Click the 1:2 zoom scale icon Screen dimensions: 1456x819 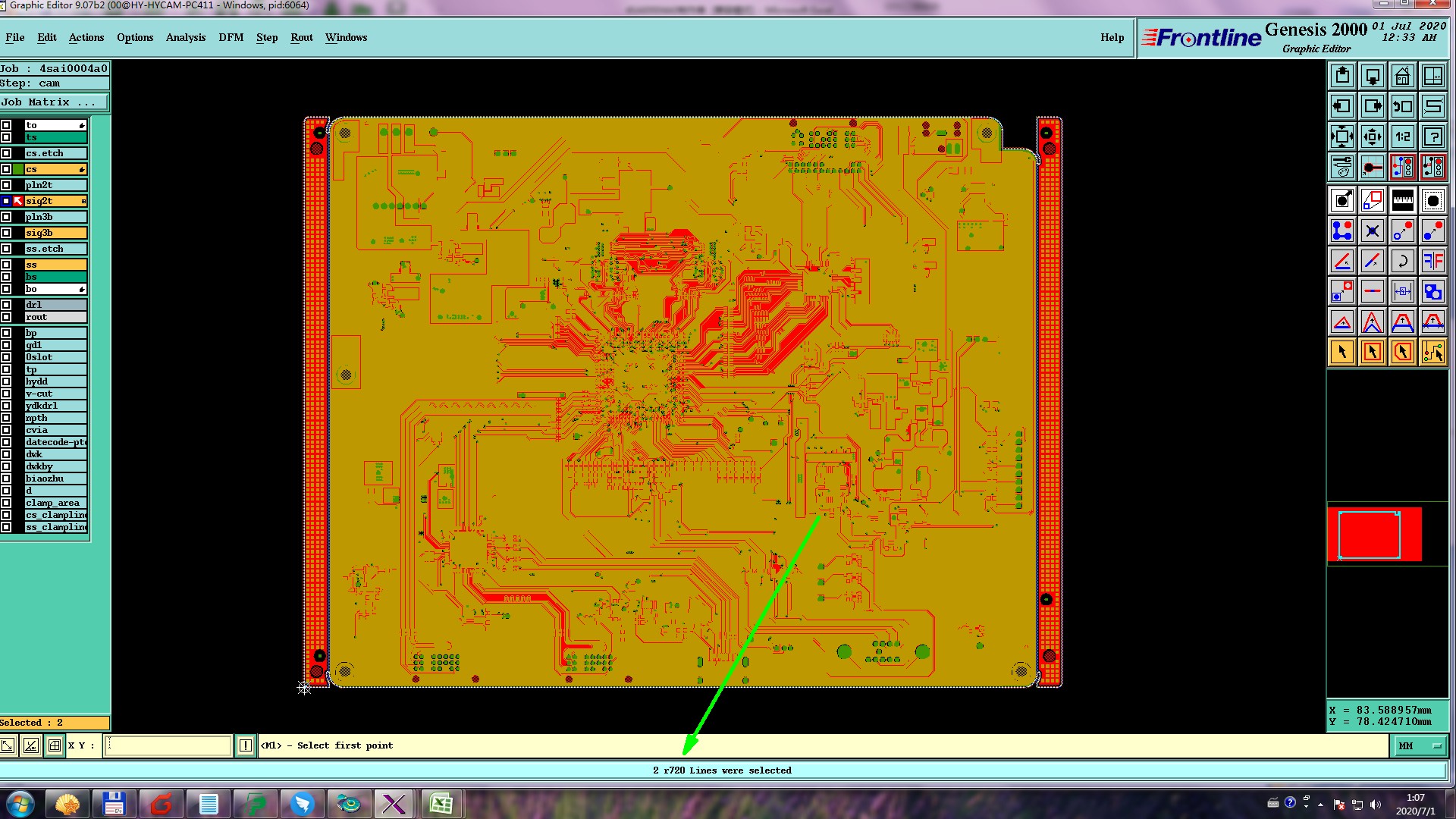pyautogui.click(x=1402, y=137)
